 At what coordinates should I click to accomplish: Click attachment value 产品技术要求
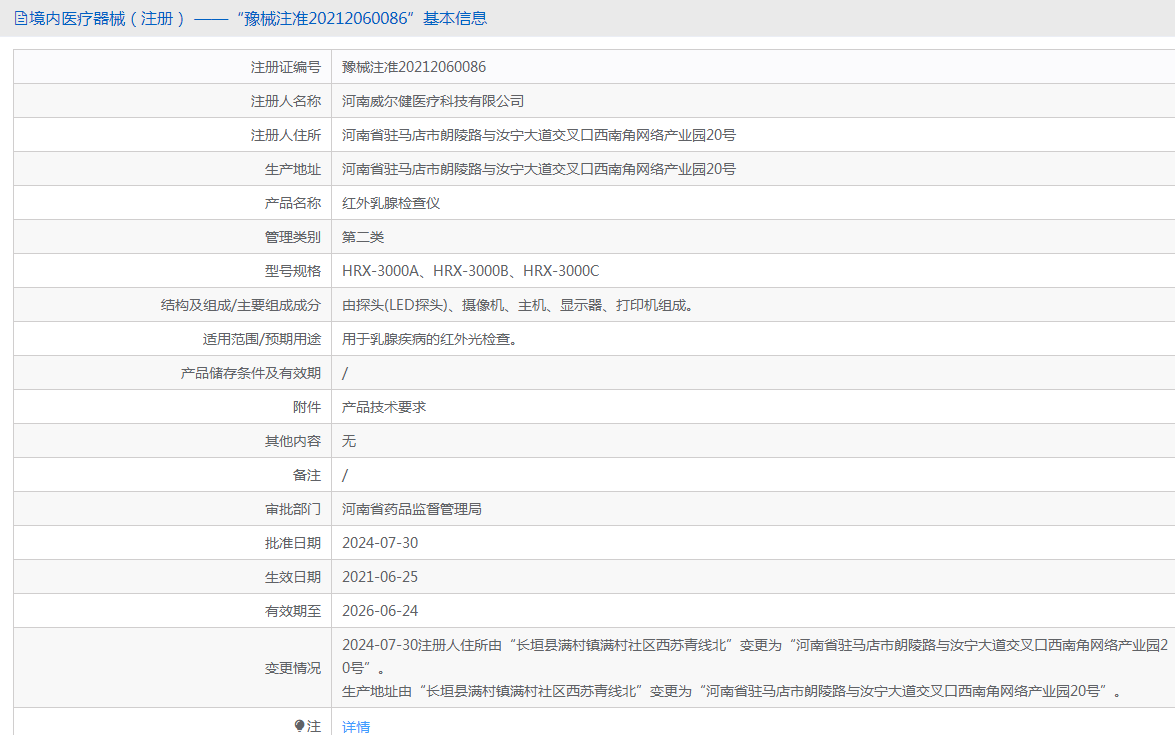coord(384,407)
